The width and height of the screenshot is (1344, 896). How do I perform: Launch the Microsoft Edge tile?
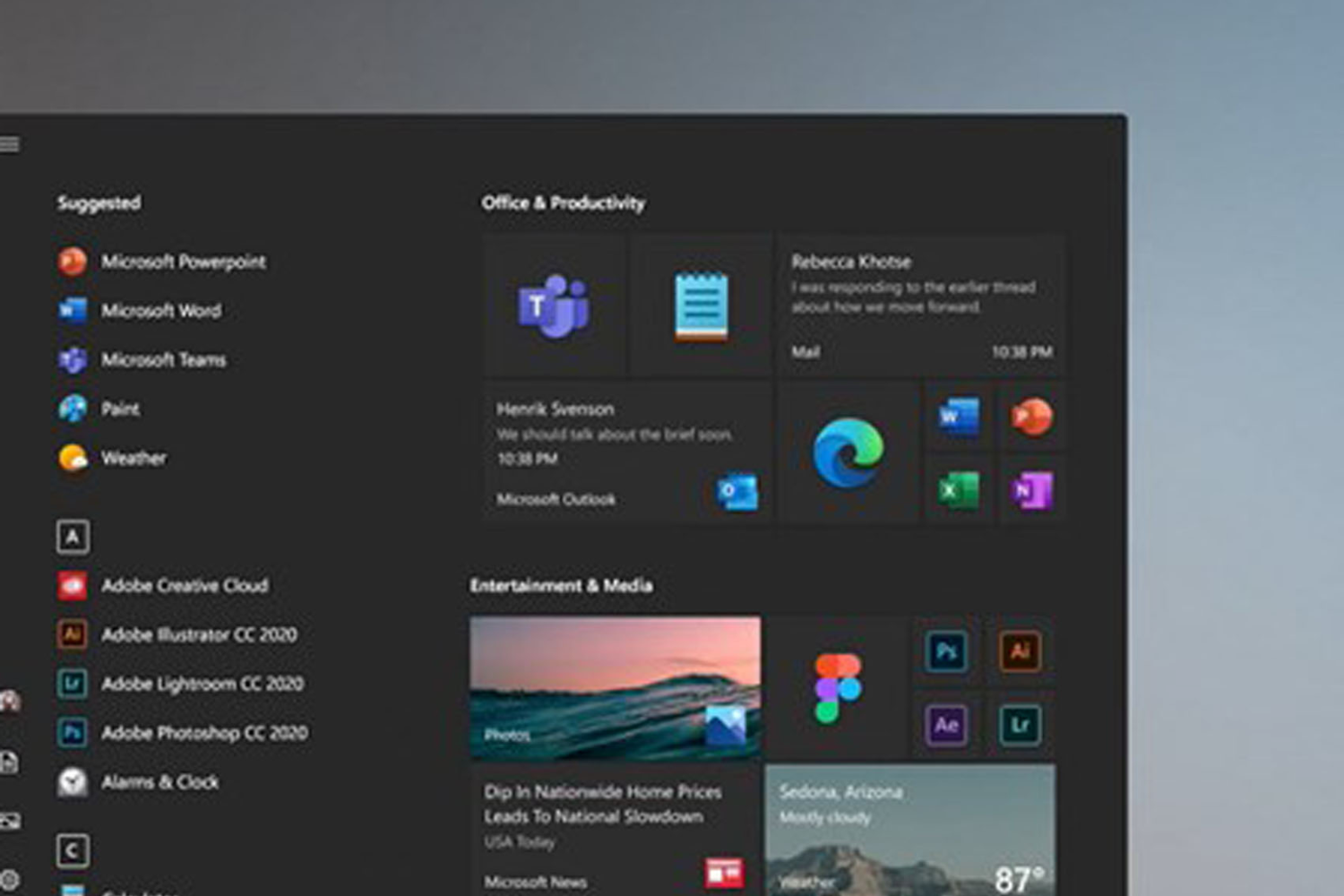pyautogui.click(x=848, y=453)
